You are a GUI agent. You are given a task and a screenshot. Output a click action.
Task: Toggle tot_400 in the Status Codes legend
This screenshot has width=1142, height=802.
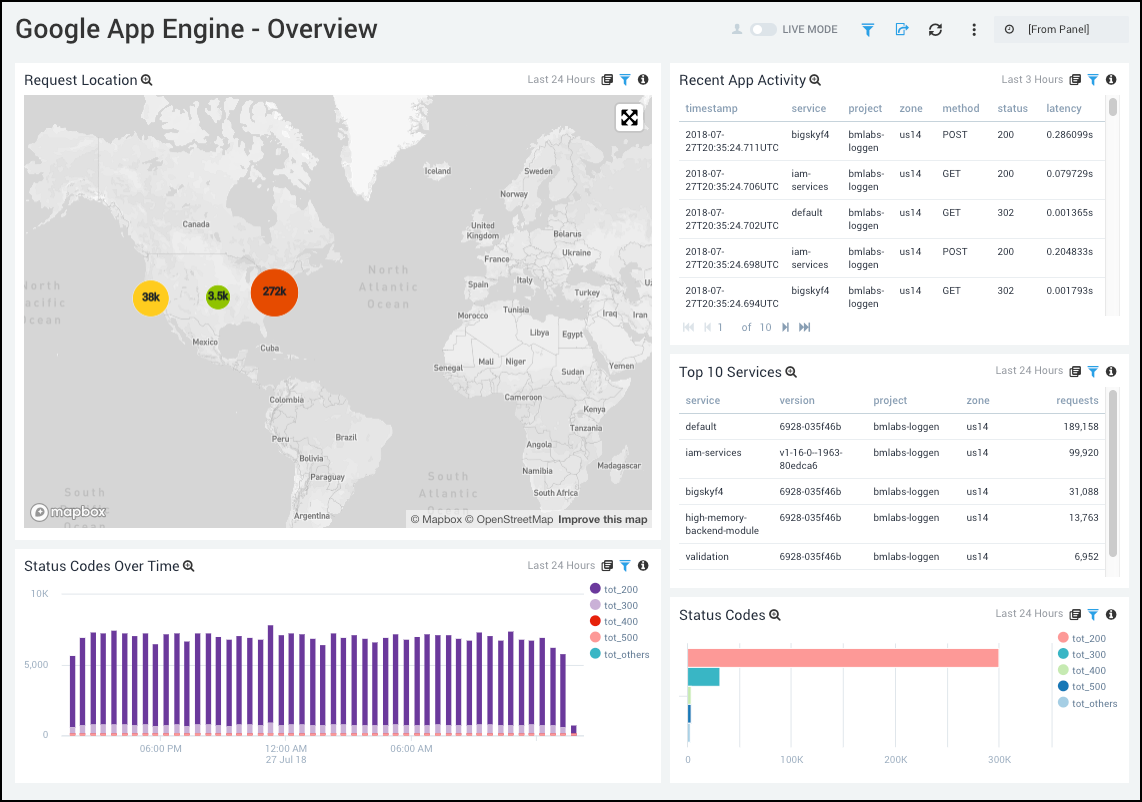pyautogui.click(x=1087, y=670)
